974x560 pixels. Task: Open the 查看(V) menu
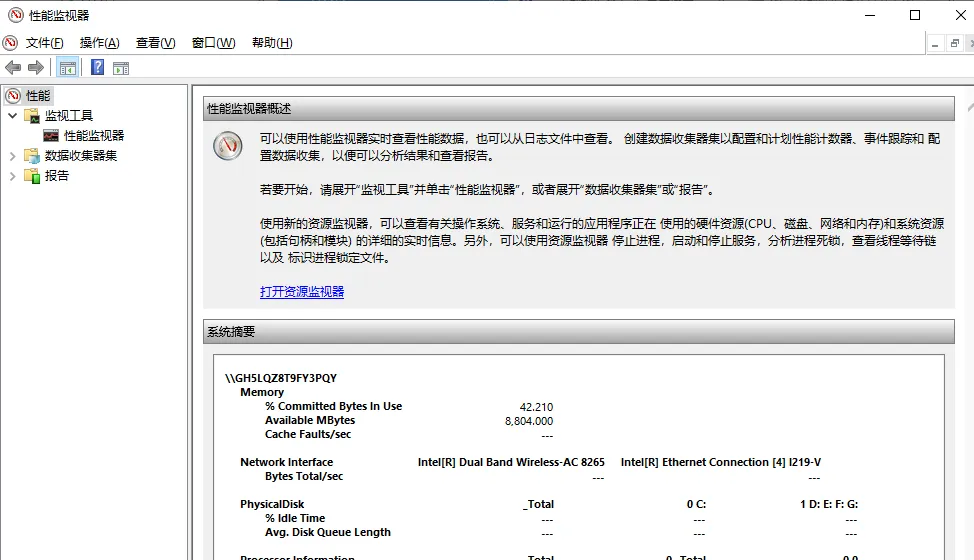(155, 43)
